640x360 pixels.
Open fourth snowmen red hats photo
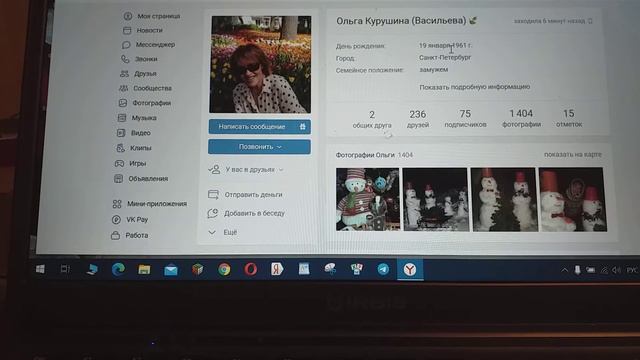573,200
